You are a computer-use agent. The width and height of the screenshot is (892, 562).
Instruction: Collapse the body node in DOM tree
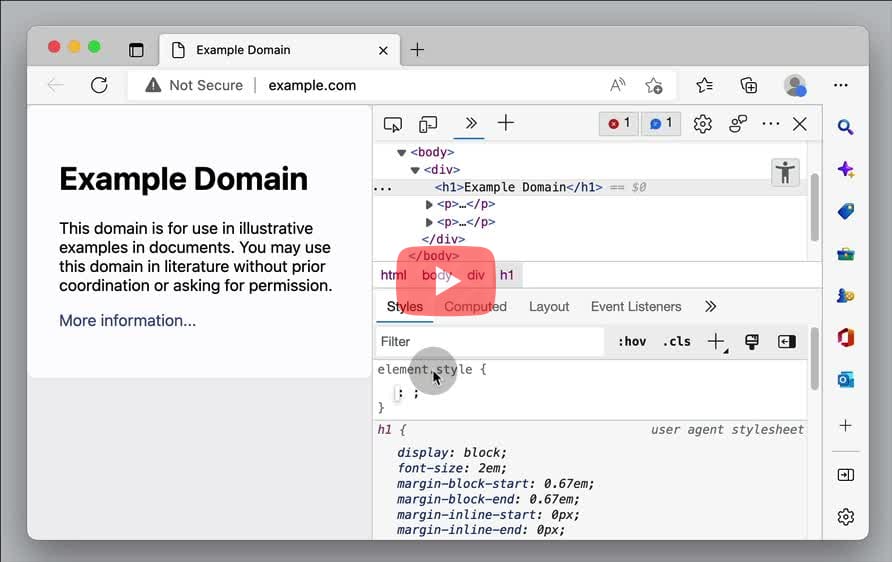401,152
